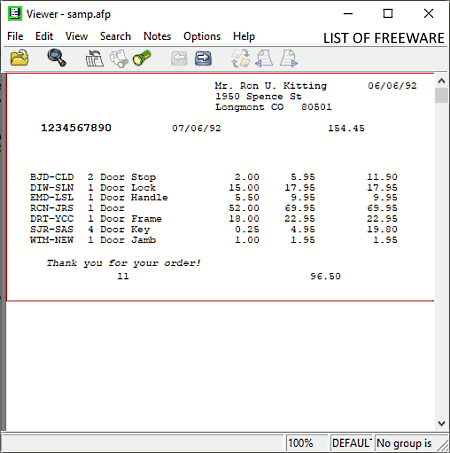Screen dimensions: 450x453
Task: Click item code BJD-CLD
Action: 52,177
